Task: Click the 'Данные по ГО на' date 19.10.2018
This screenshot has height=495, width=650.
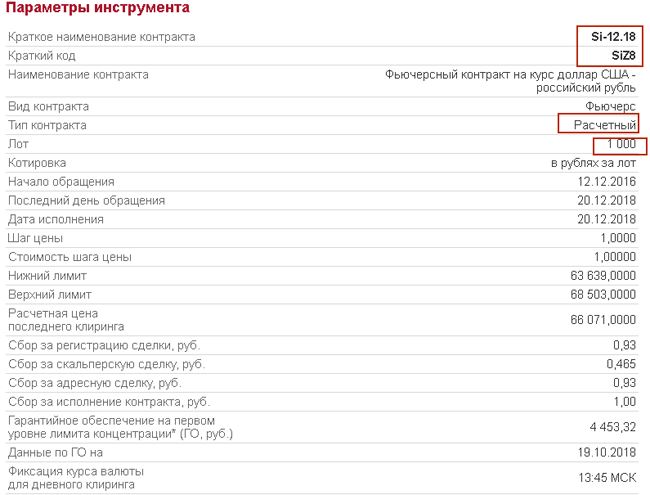Action: point(606,452)
